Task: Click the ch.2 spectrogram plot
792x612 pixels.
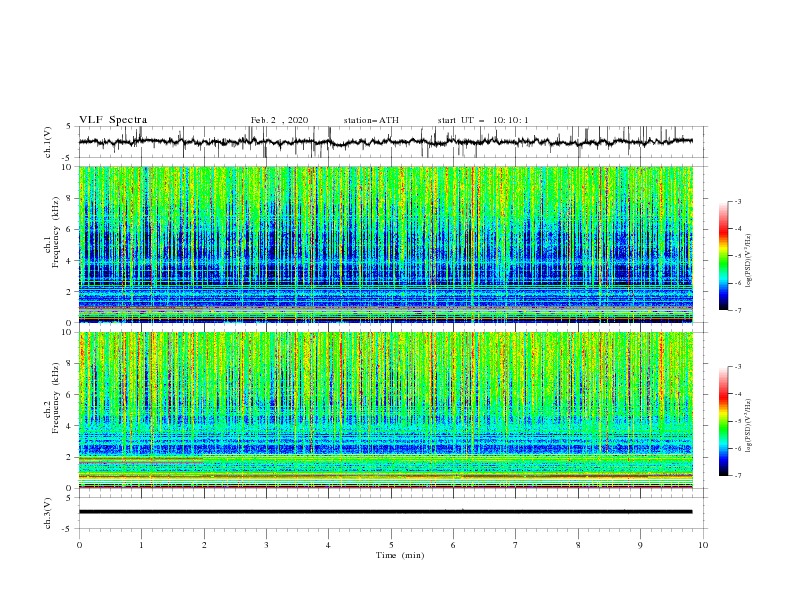Action: click(386, 410)
